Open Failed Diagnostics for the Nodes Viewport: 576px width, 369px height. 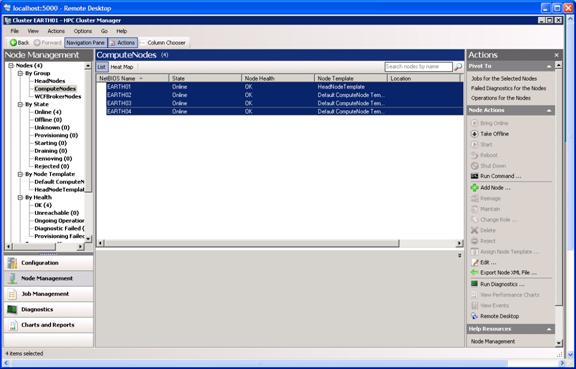[x=508, y=88]
